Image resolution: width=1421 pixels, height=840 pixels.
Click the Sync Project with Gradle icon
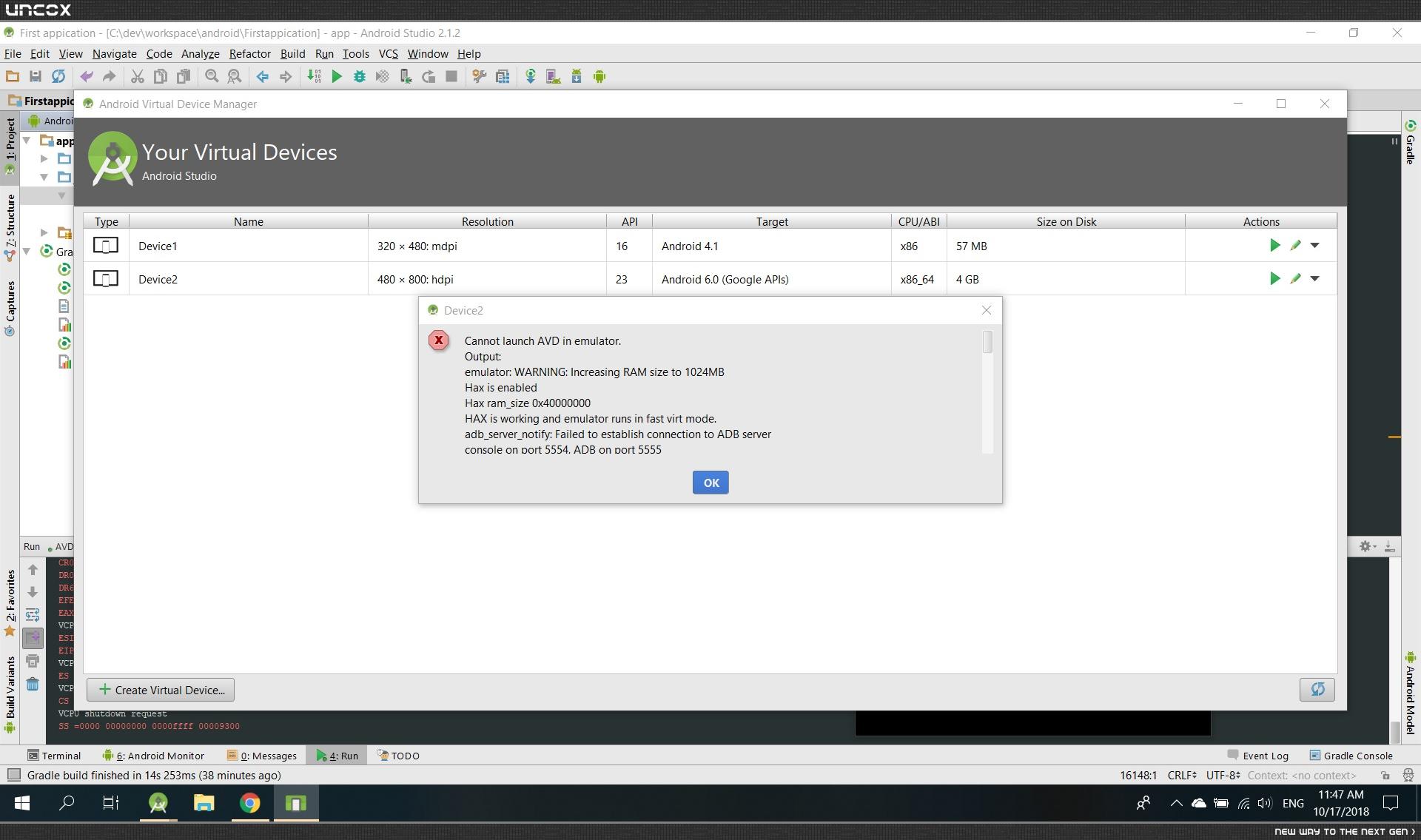[531, 76]
